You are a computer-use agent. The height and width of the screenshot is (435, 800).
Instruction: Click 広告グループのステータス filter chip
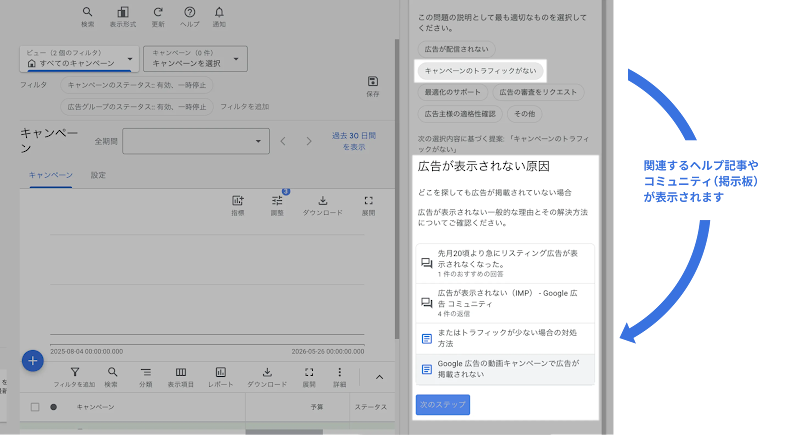click(137, 107)
